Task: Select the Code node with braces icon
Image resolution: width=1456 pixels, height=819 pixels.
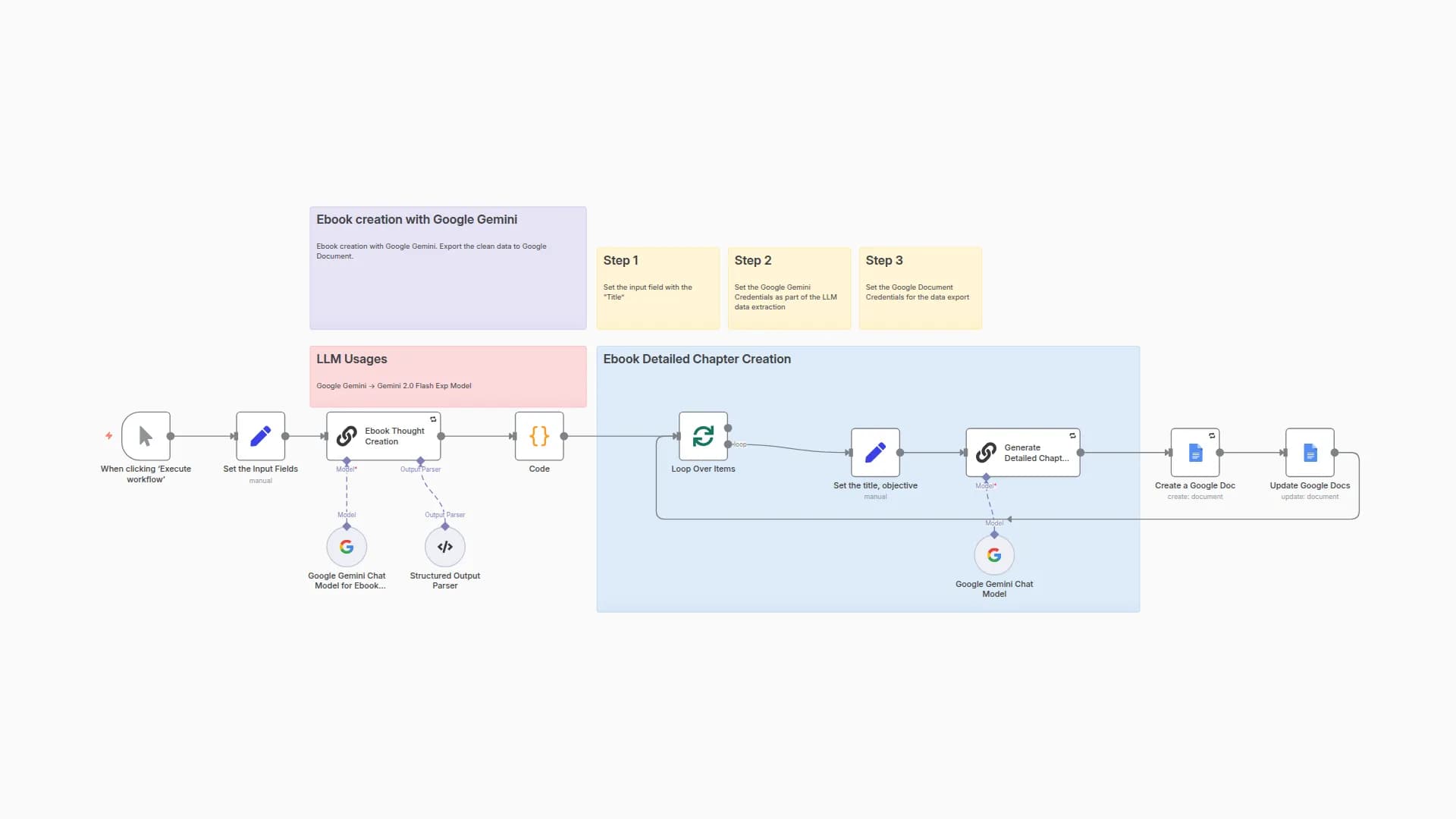Action: click(539, 436)
